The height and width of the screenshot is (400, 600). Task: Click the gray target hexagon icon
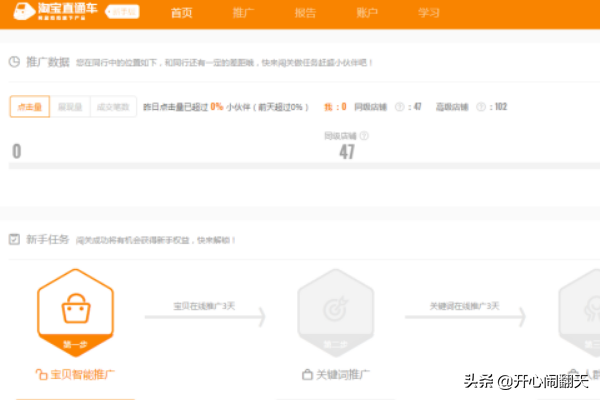(335, 312)
